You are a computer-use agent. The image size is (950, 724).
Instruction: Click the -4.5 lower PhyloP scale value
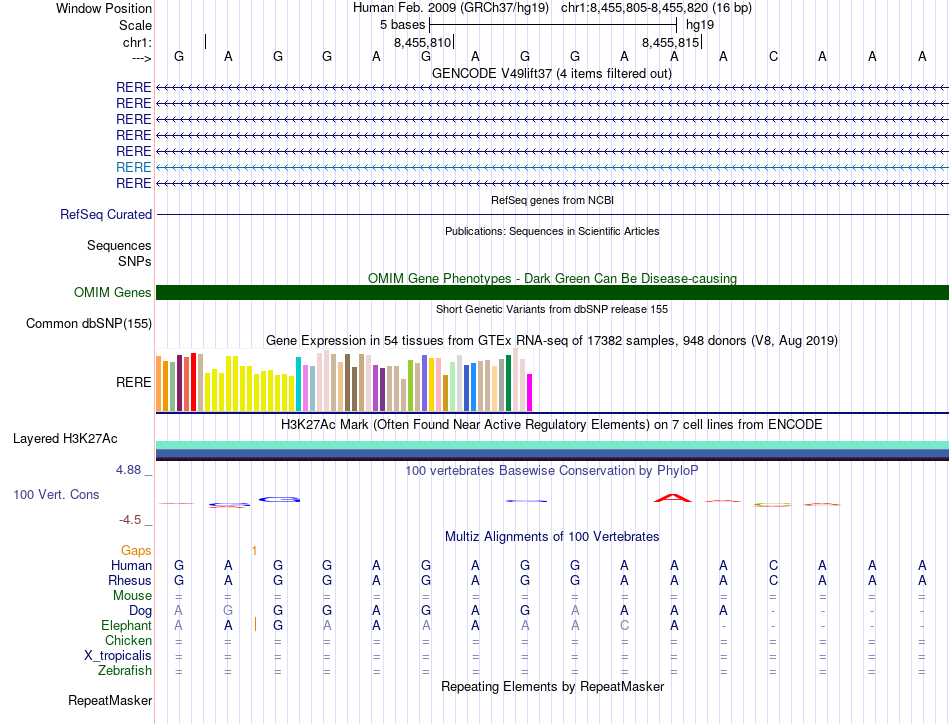point(130,520)
